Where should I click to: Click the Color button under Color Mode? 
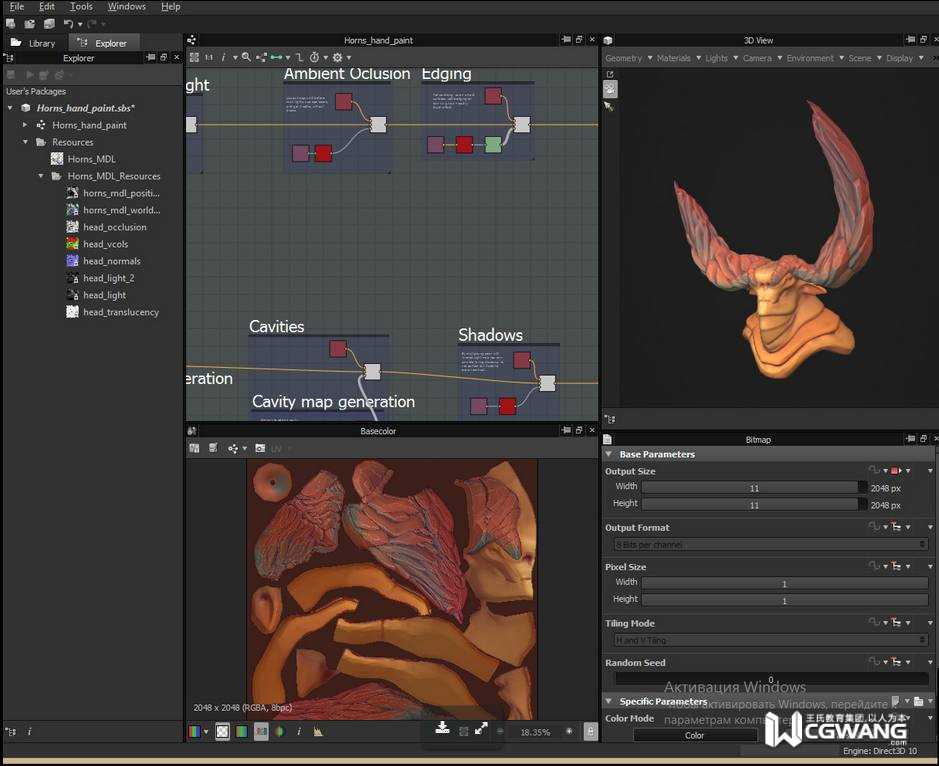[x=694, y=735]
